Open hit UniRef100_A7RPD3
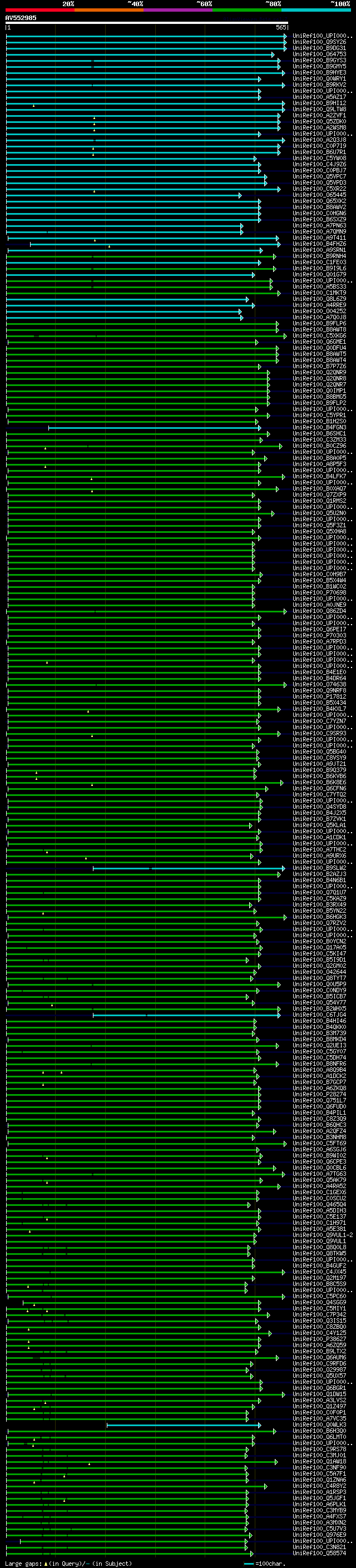The image size is (356, 1568). [319, 641]
